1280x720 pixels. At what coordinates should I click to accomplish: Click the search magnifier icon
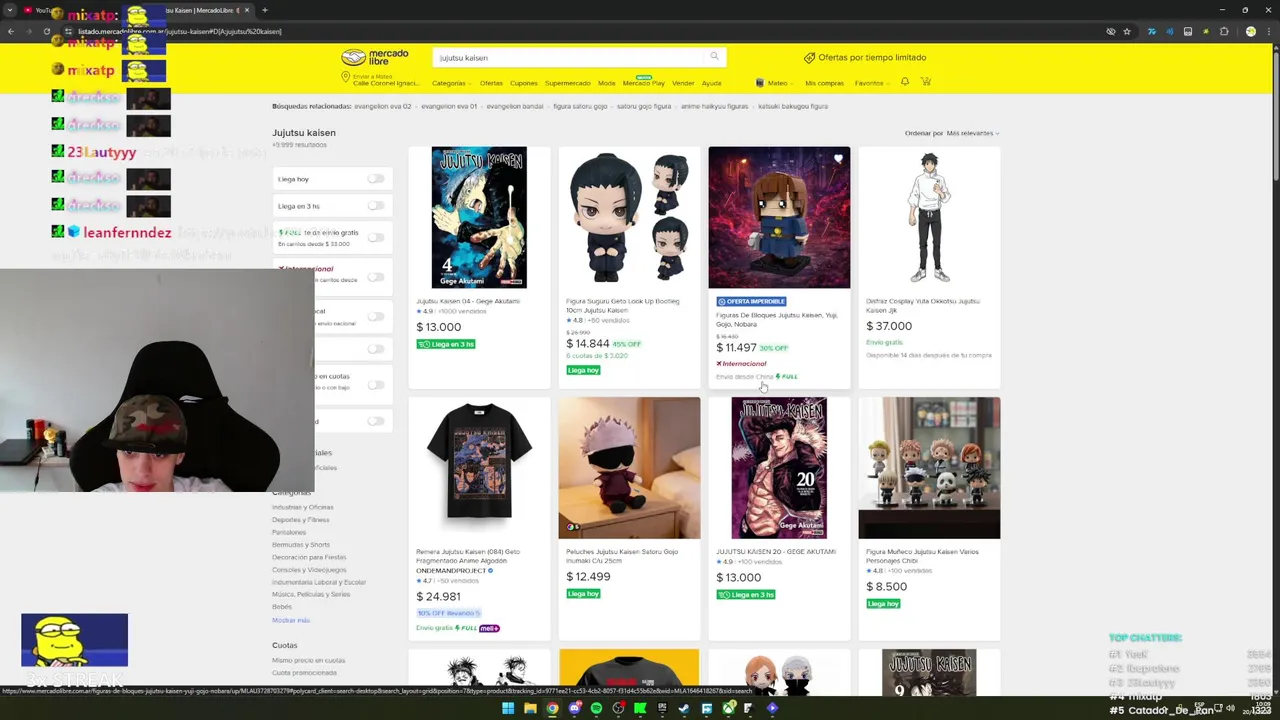point(714,57)
